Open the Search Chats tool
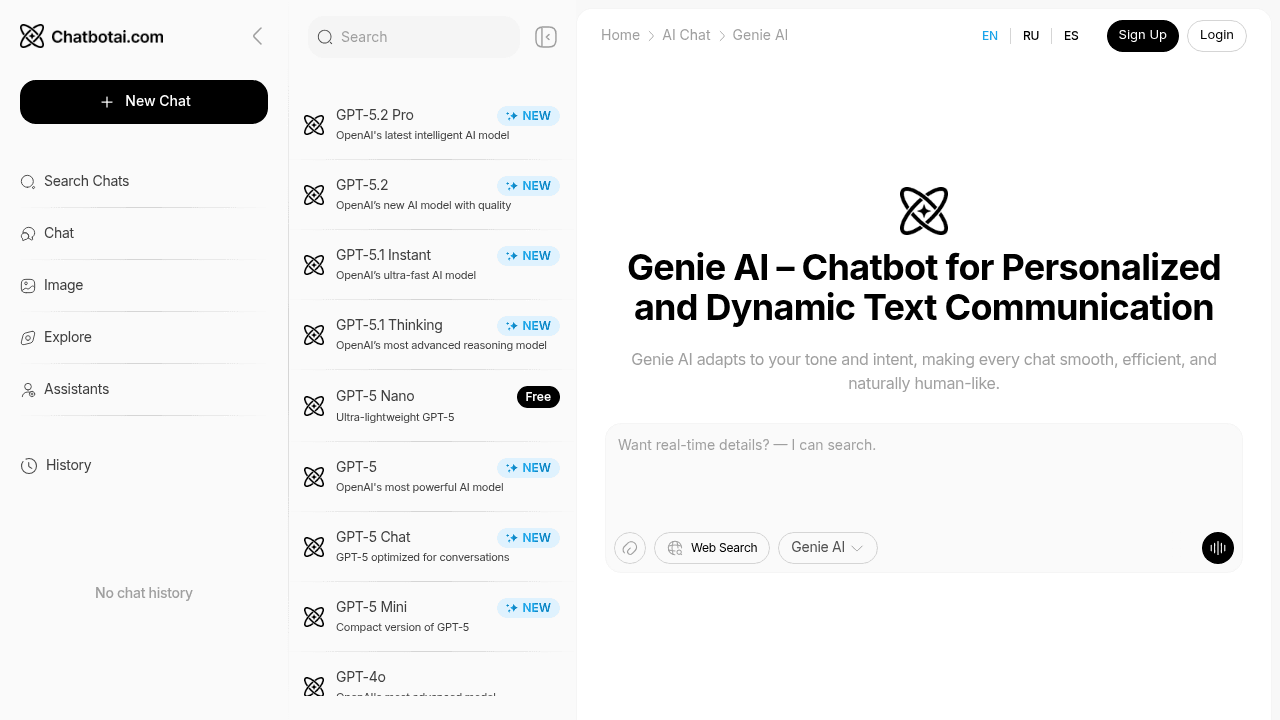The height and width of the screenshot is (720, 1280). (x=86, y=181)
